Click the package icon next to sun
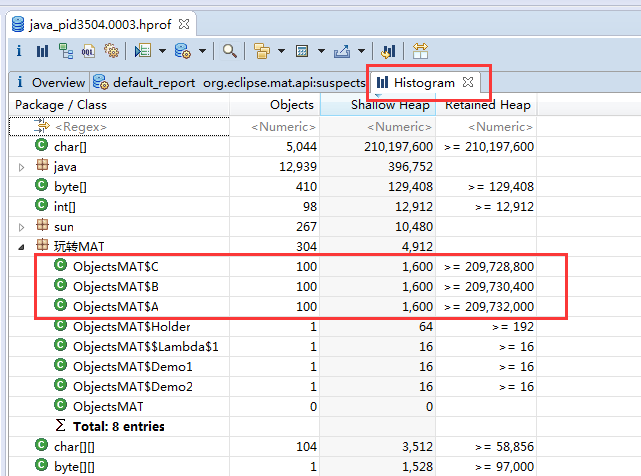641x476 pixels. pos(42,225)
